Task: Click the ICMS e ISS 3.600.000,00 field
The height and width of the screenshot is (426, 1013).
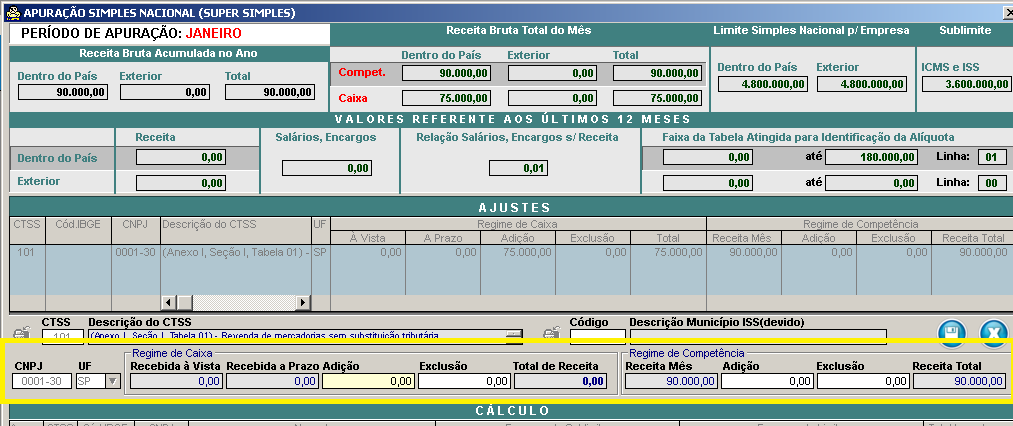Action: [x=966, y=84]
